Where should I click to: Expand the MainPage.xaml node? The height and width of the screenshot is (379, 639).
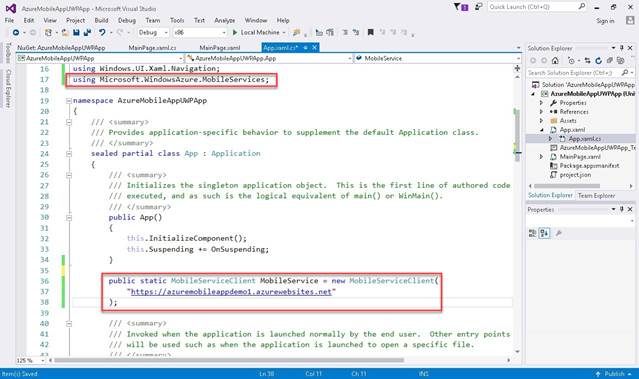point(541,156)
